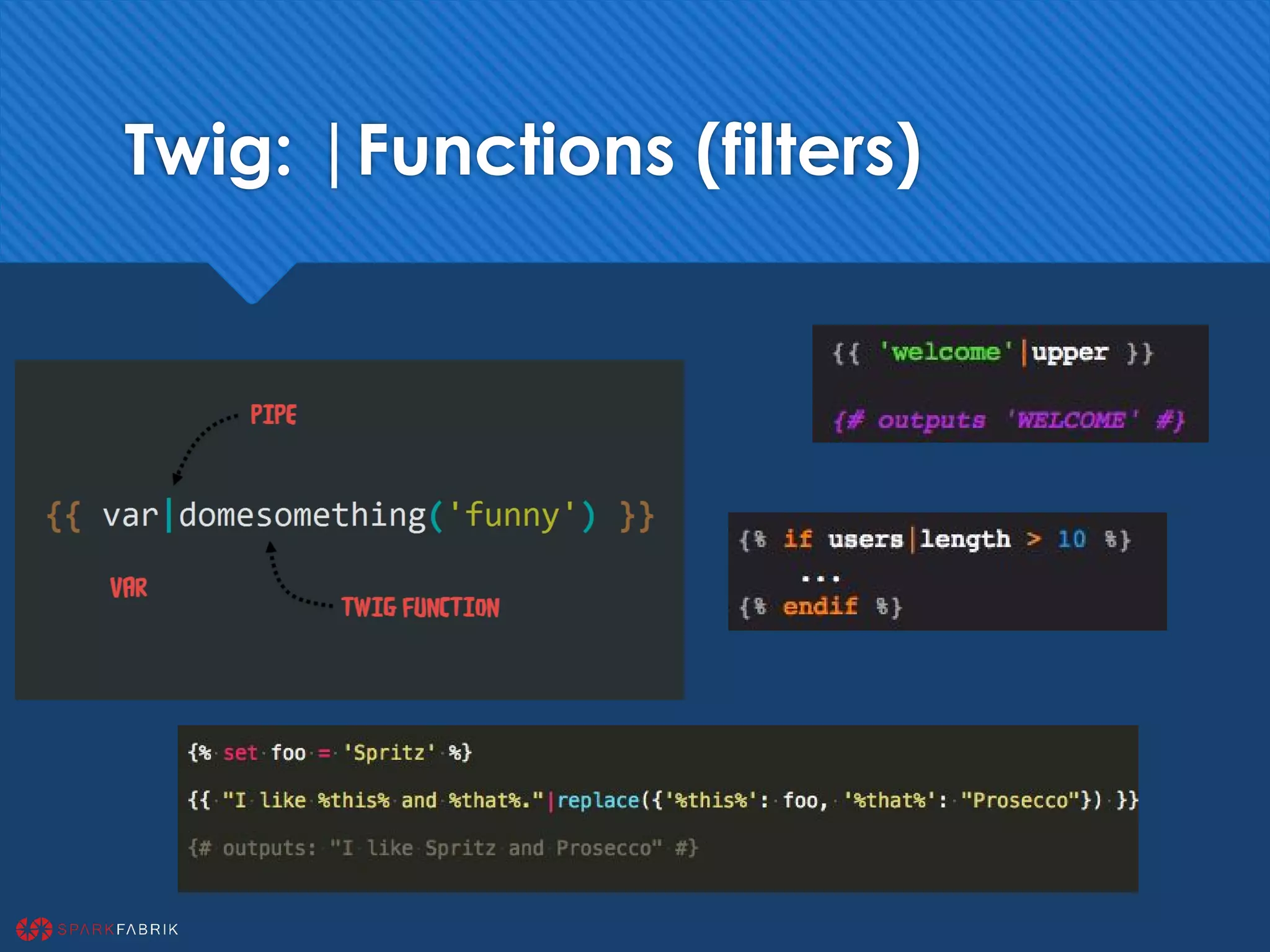
Task: Click the 'endif' code line
Action: (820, 606)
